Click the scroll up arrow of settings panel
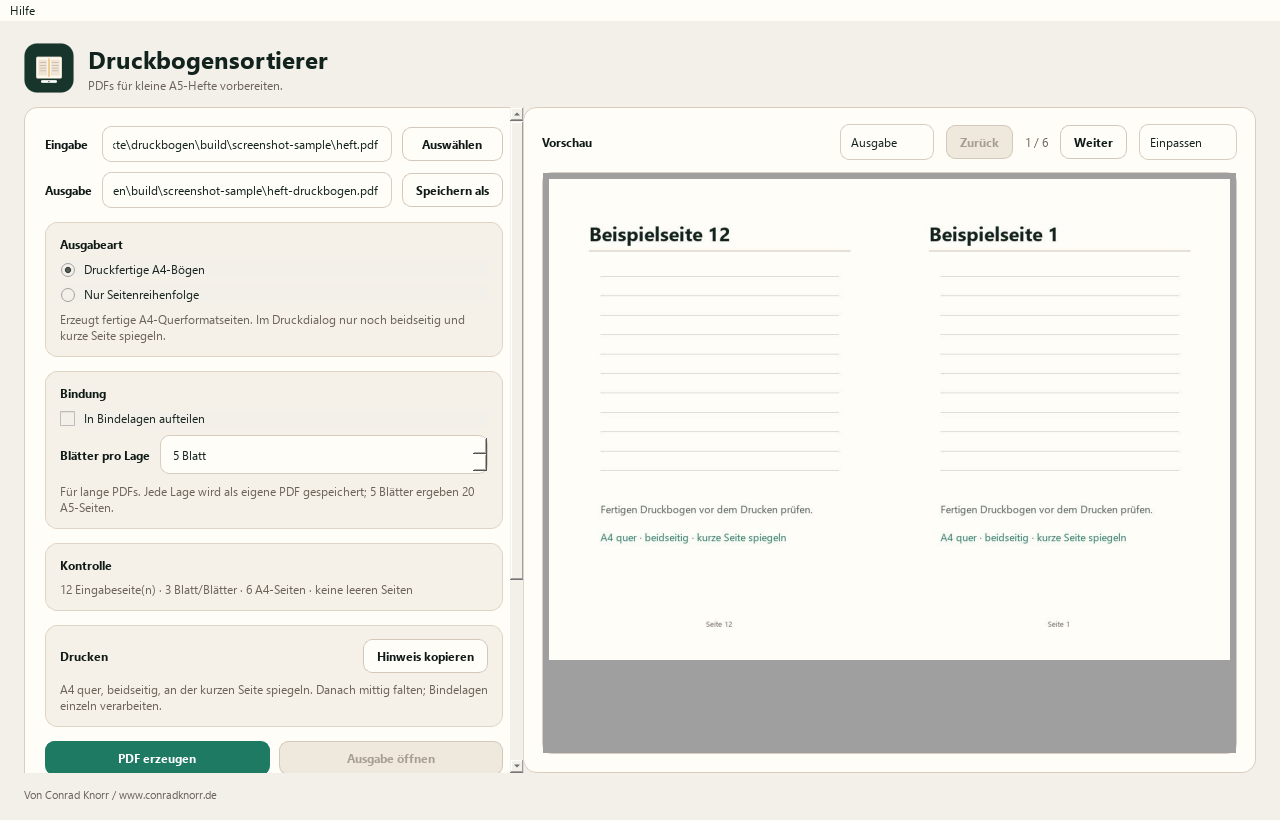Image resolution: width=1280 pixels, height=820 pixels. coord(517,114)
